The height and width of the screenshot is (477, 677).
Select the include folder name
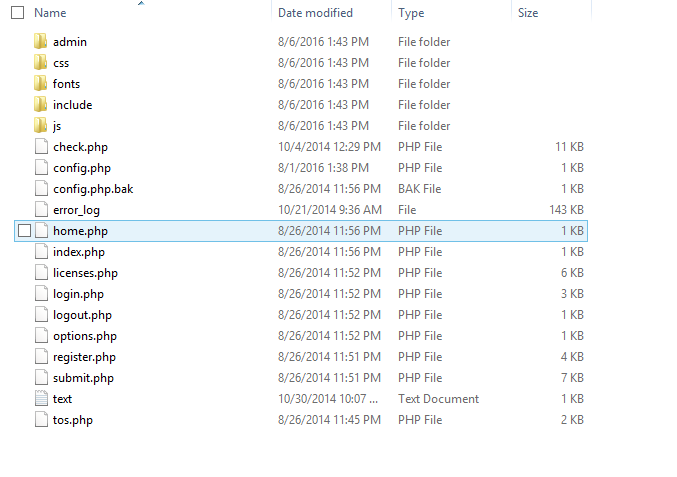point(73,105)
